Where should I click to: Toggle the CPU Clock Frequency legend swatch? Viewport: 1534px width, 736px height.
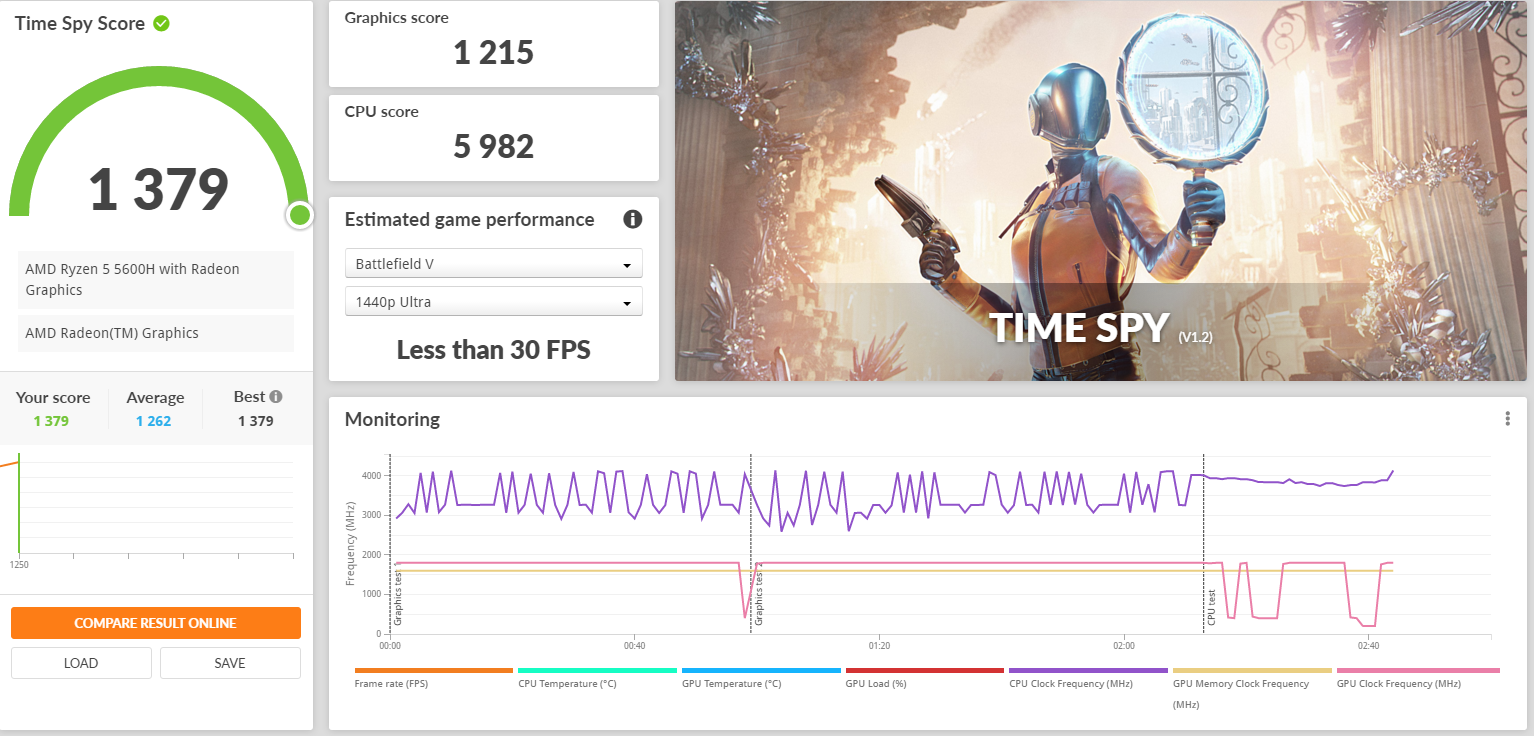pyautogui.click(x=1088, y=671)
